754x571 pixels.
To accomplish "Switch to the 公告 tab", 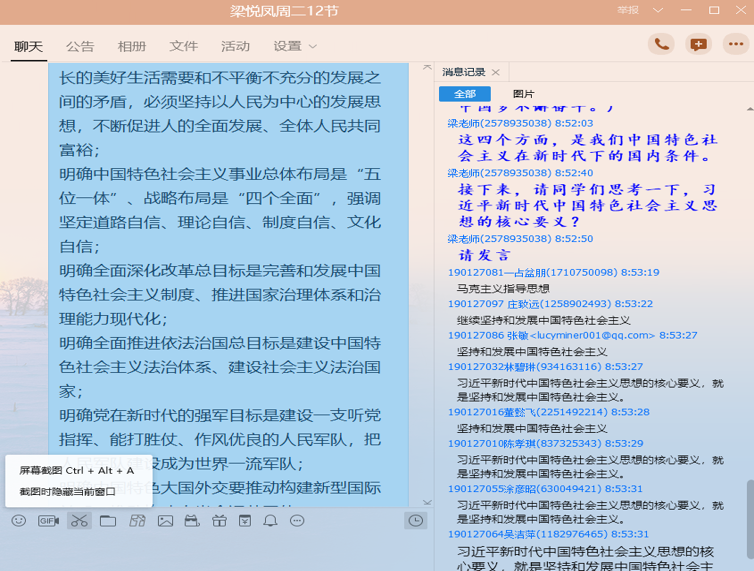I will pyautogui.click(x=80, y=46).
